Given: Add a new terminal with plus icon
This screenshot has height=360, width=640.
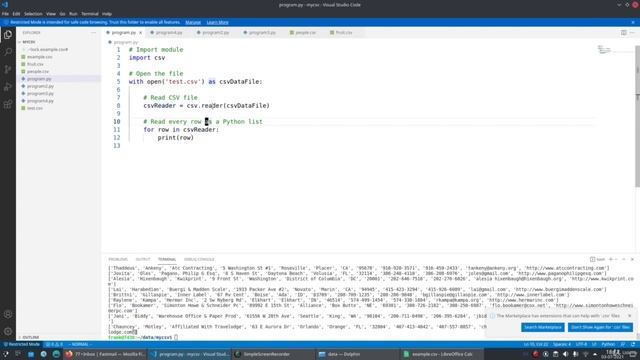Looking at the screenshot, I should point(611,259).
